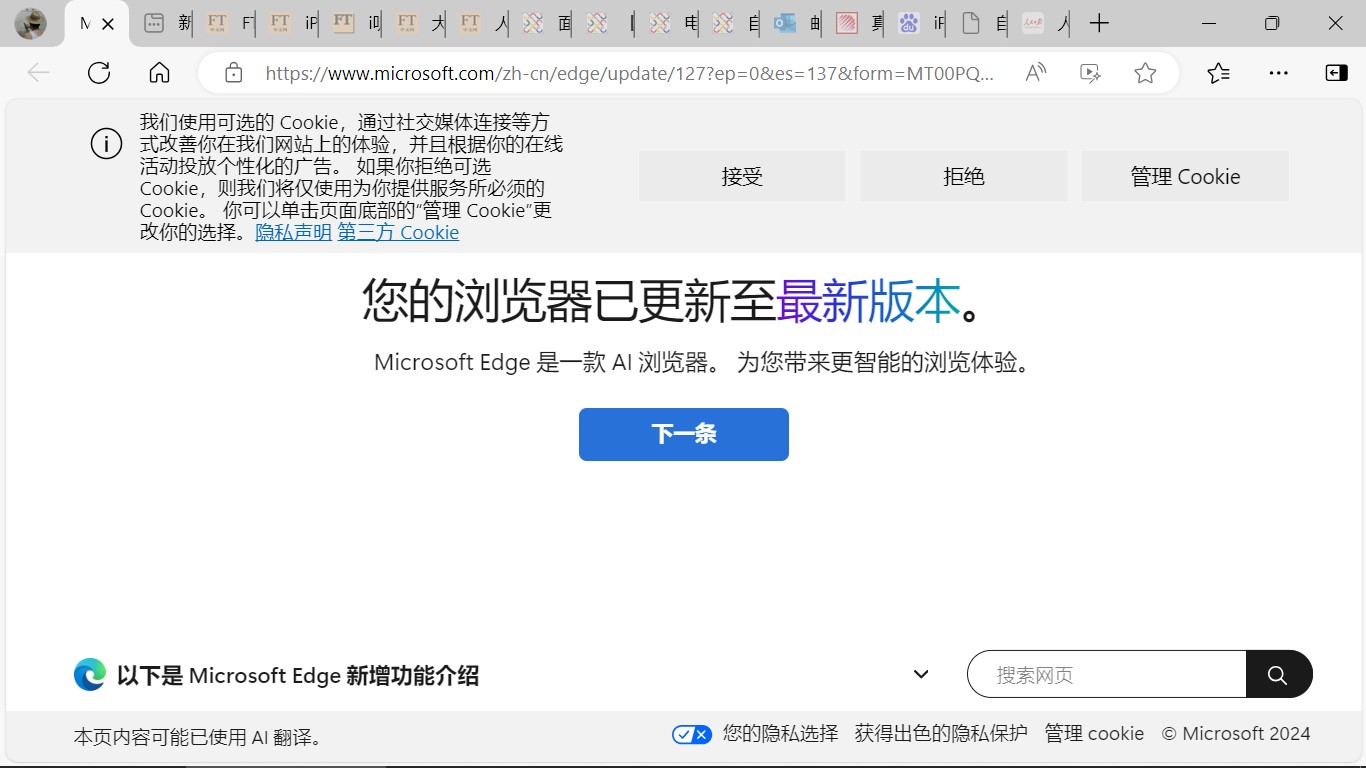Click 本页内容可能已使用 AI 翻译 text

tap(199, 737)
